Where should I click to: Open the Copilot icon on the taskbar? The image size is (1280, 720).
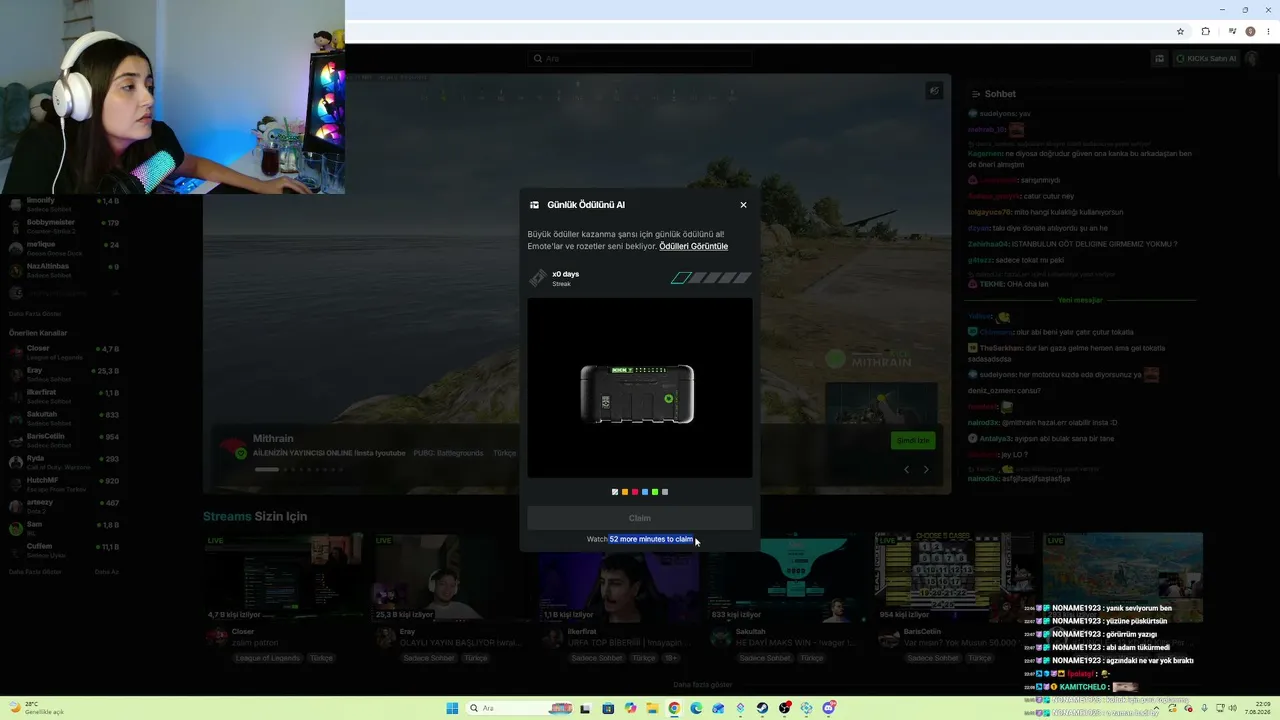click(630, 708)
